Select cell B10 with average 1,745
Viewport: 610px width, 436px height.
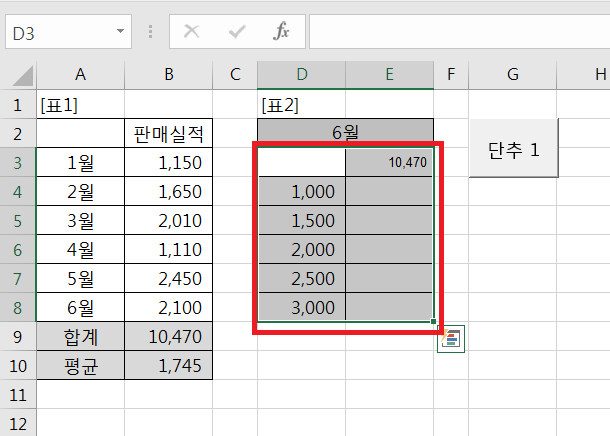pos(169,367)
